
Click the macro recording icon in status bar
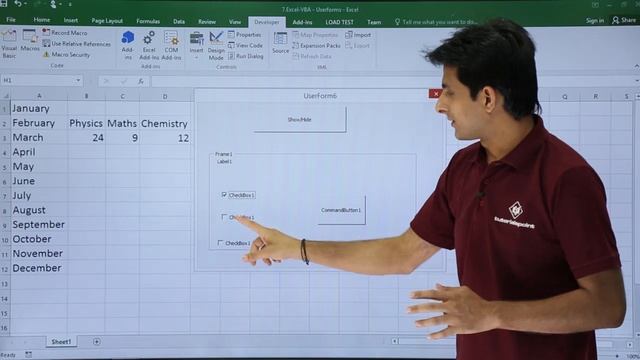pos(28,355)
